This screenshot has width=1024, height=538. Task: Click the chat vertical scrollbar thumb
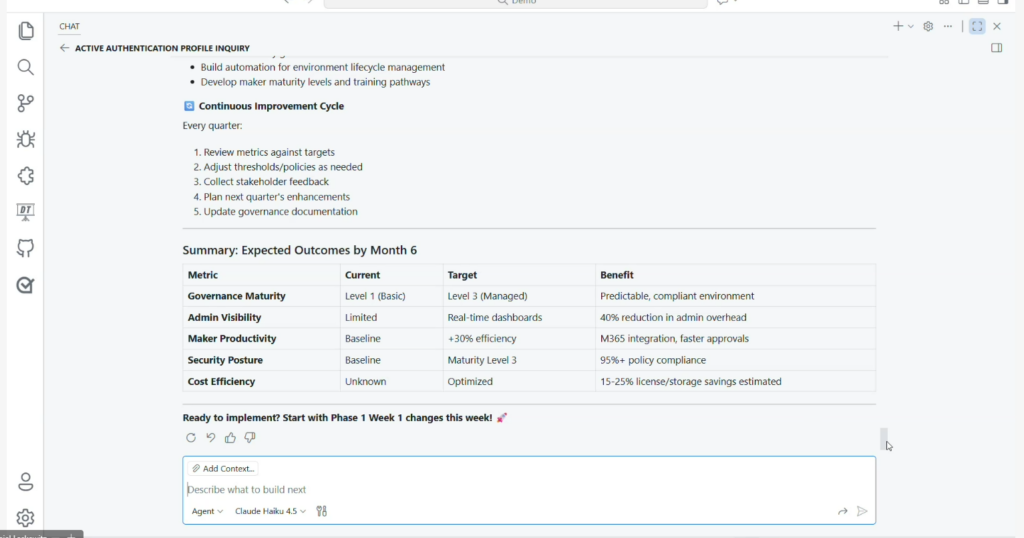click(x=884, y=439)
